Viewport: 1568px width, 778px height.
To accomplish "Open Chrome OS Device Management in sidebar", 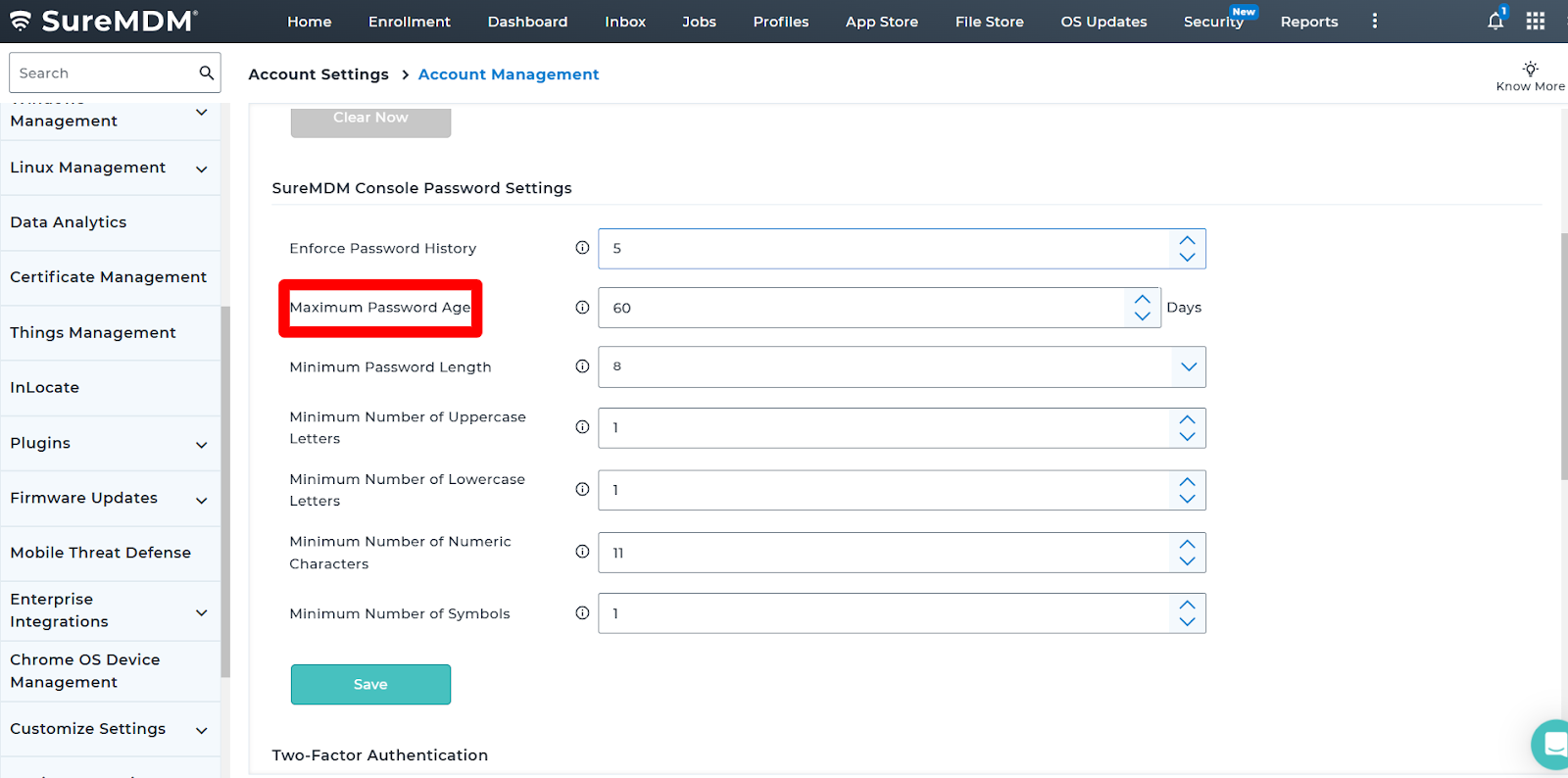I will 110,671.
